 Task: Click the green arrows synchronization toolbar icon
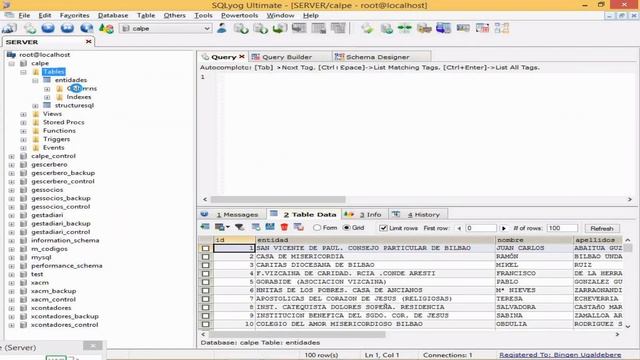[404, 28]
